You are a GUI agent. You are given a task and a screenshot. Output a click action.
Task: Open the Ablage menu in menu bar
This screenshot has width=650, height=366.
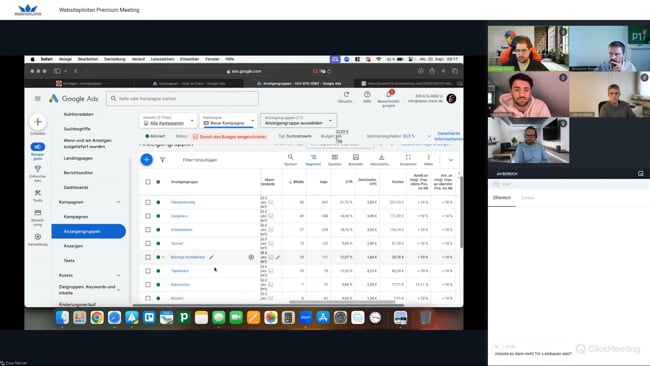pyautogui.click(x=65, y=59)
